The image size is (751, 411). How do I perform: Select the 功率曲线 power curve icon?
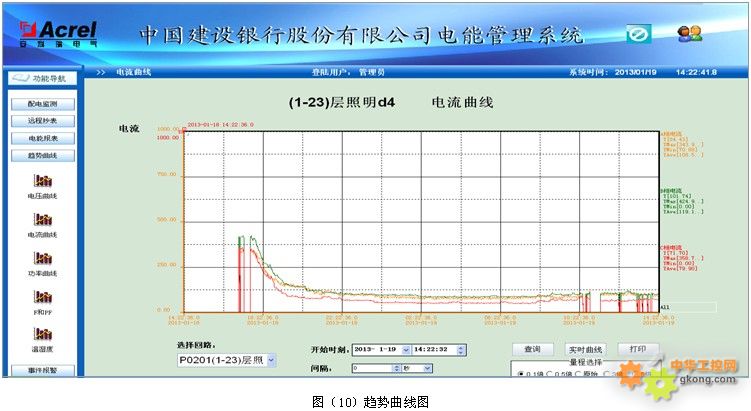pyautogui.click(x=42, y=258)
